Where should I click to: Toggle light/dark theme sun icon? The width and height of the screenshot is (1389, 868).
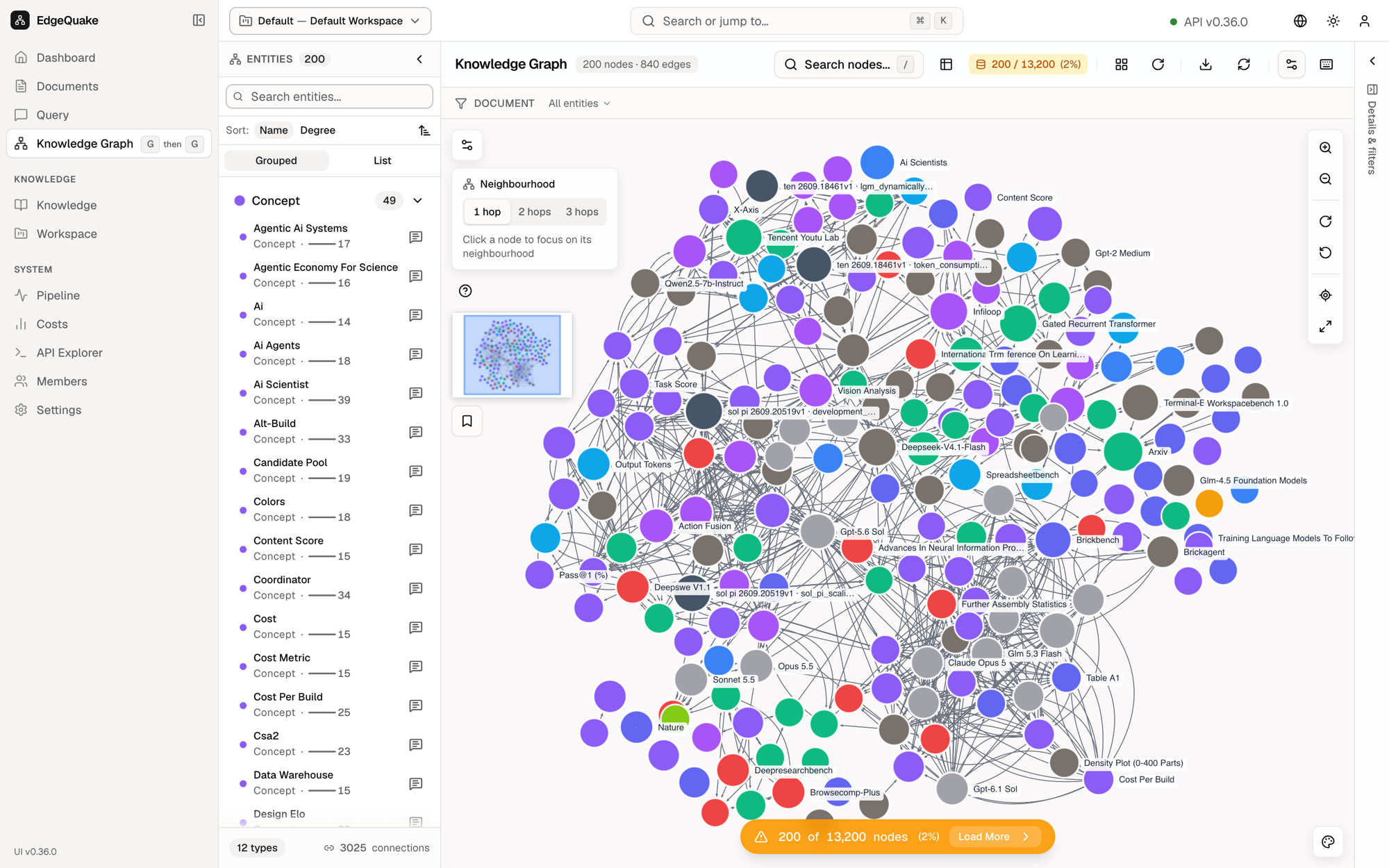1333,21
